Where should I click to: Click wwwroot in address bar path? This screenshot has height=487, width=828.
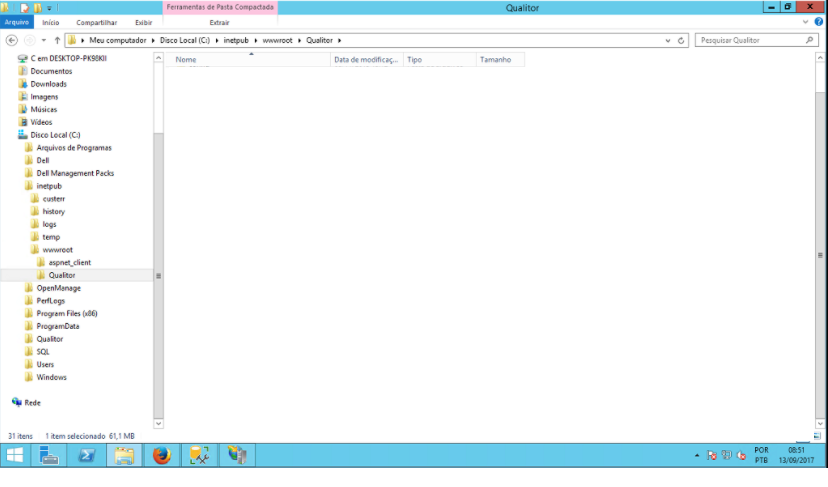(x=277, y=40)
